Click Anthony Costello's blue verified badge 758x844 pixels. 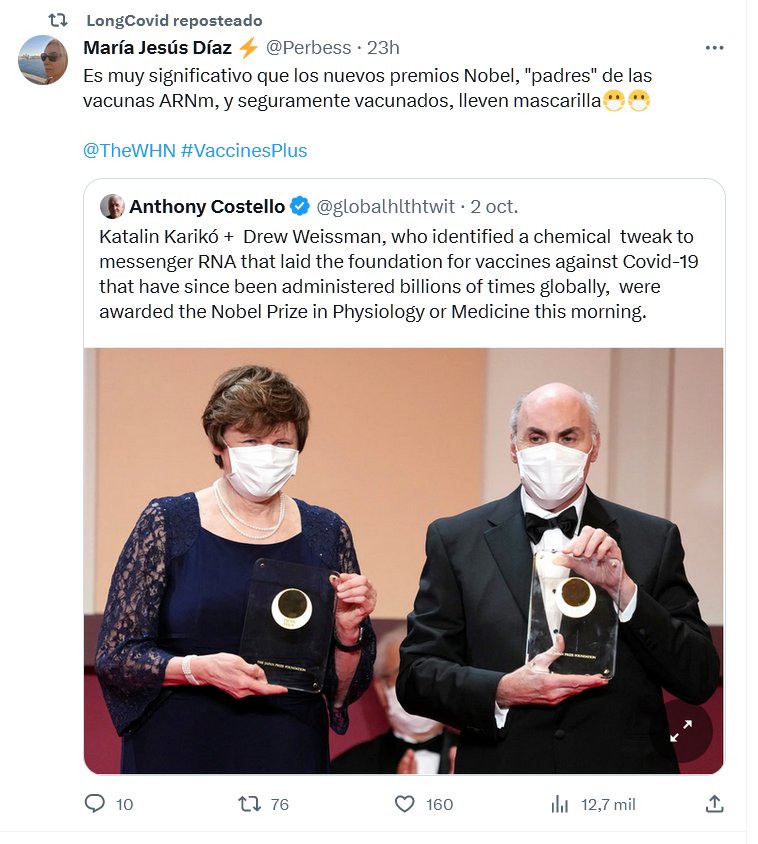tap(300, 207)
